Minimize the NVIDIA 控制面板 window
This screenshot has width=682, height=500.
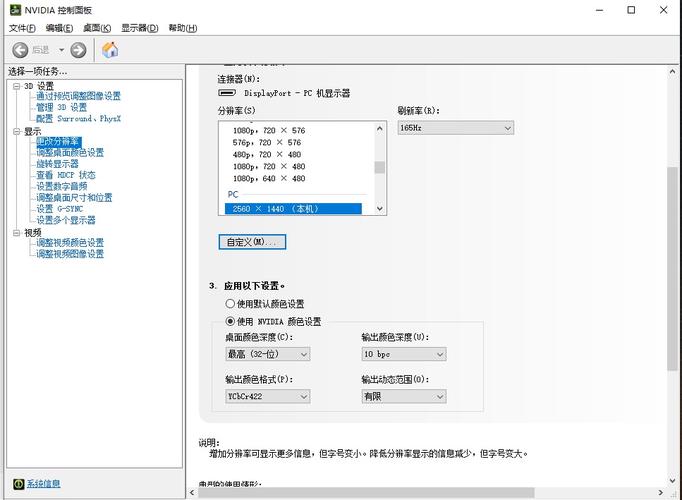coord(599,10)
